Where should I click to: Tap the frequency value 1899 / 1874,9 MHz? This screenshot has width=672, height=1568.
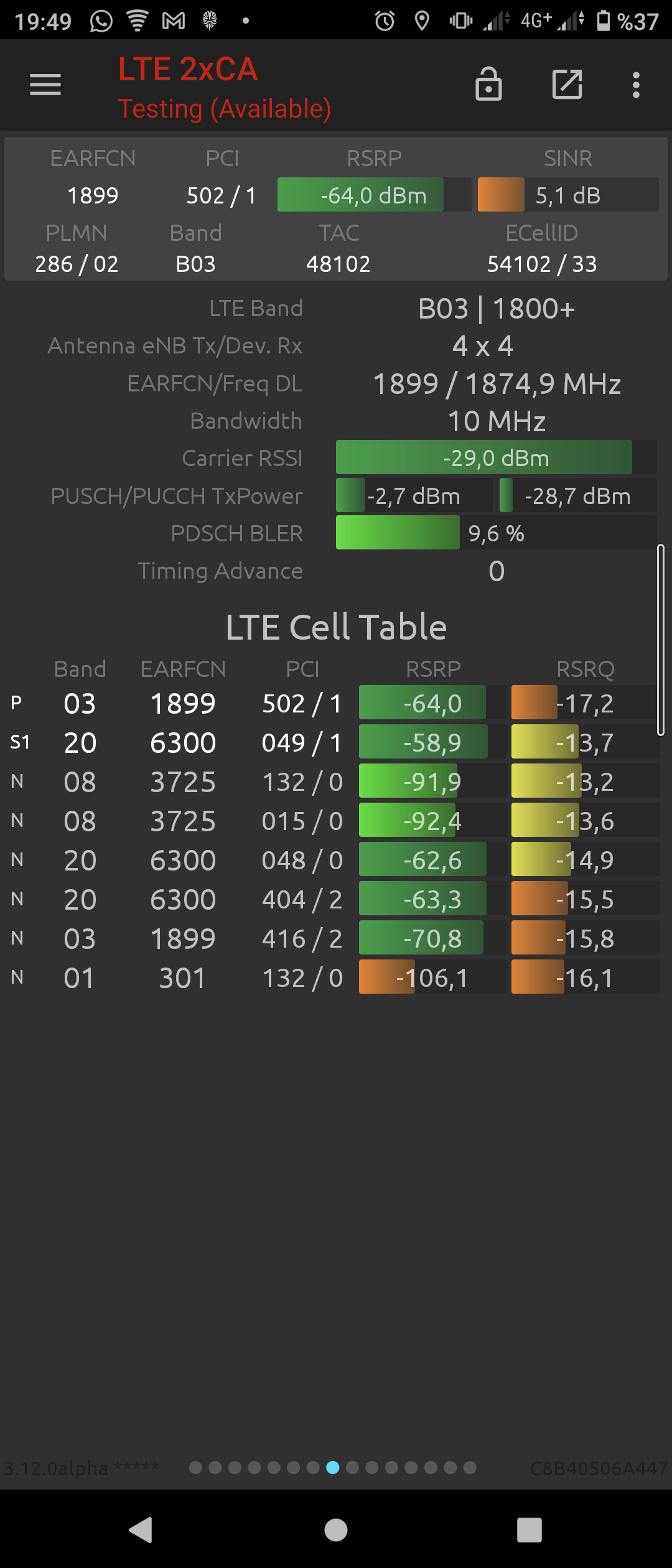[497, 384]
